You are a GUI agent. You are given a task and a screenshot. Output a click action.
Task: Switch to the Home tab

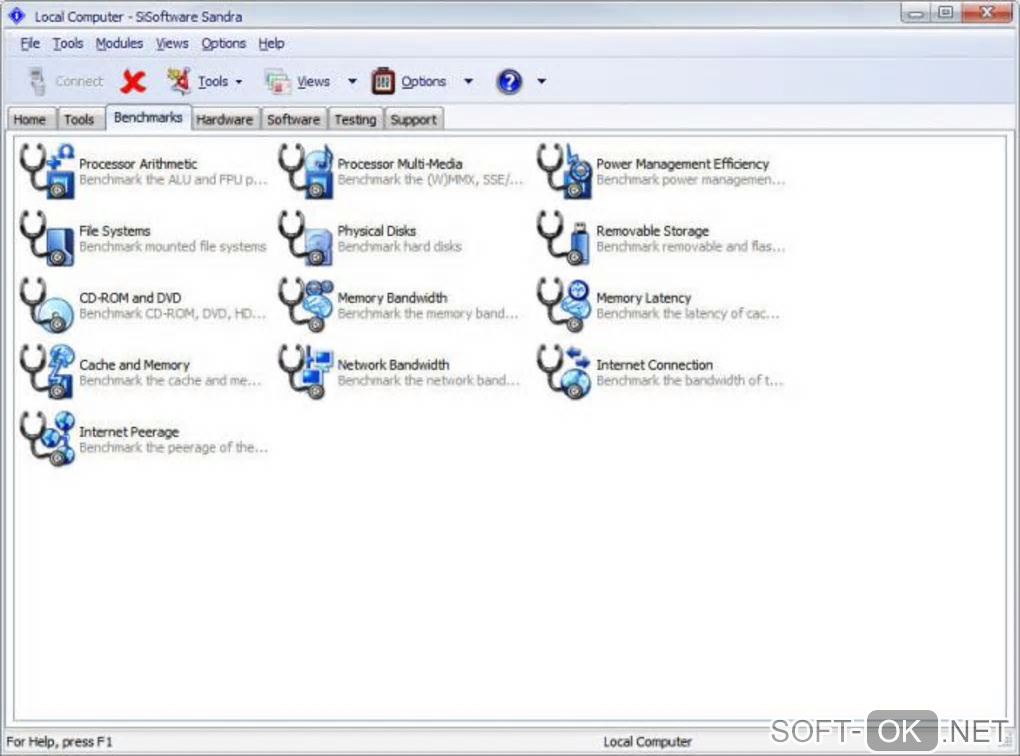(30, 120)
